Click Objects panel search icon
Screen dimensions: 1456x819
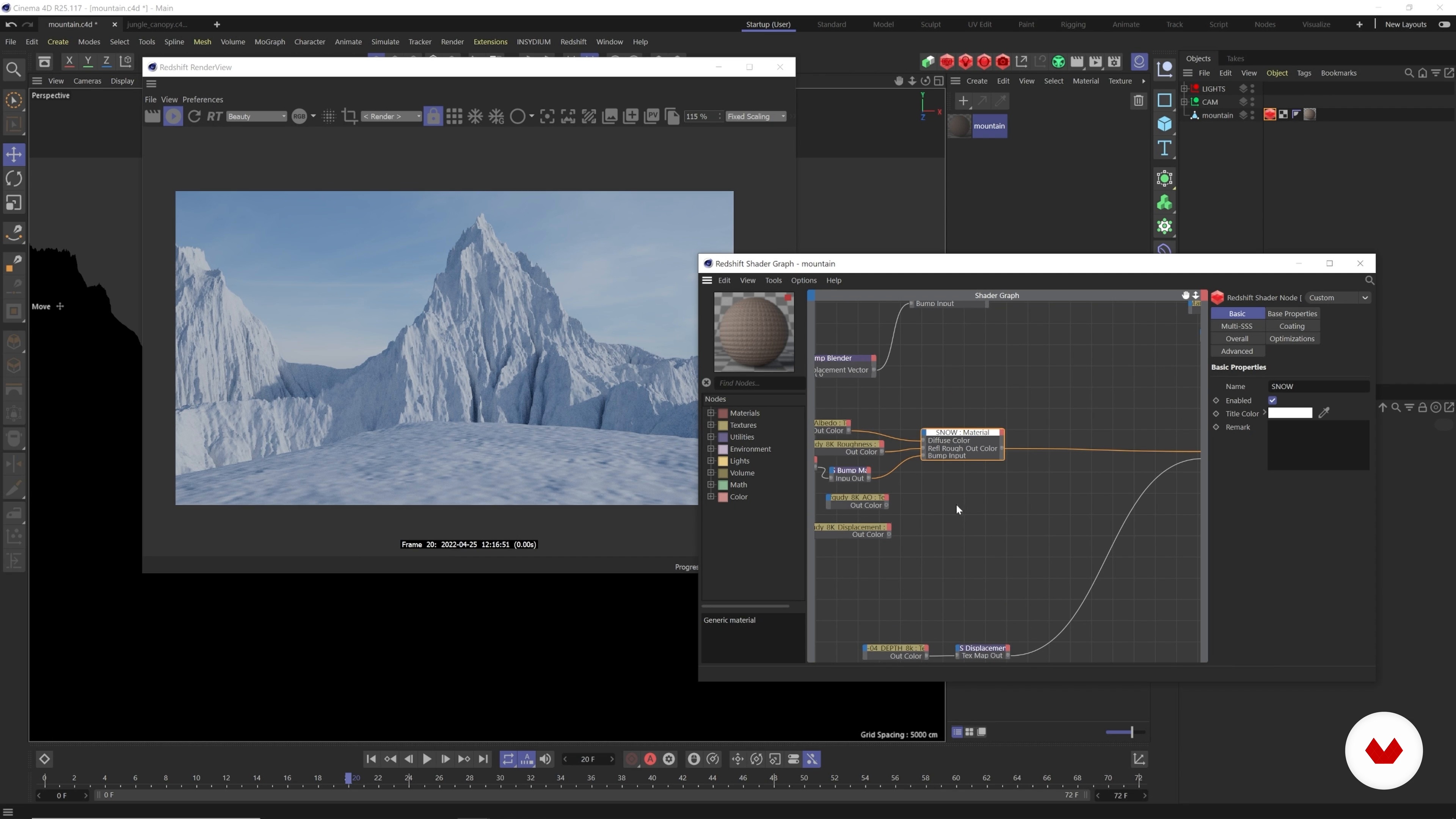pos(1409,73)
